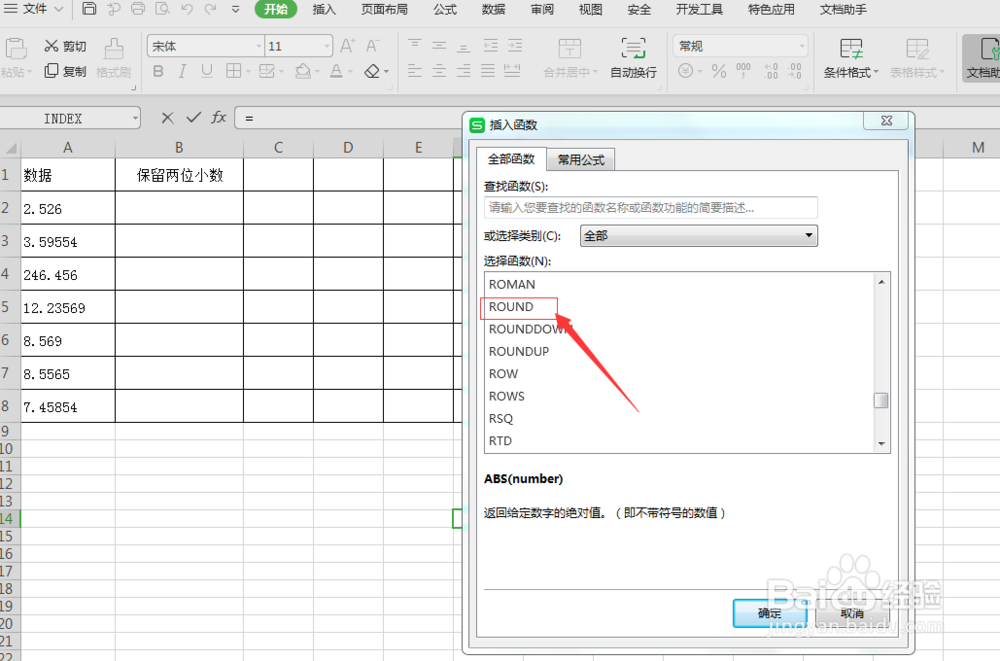The width and height of the screenshot is (1000, 661).
Task: Click the Copy (复制) button
Action: (x=65, y=71)
